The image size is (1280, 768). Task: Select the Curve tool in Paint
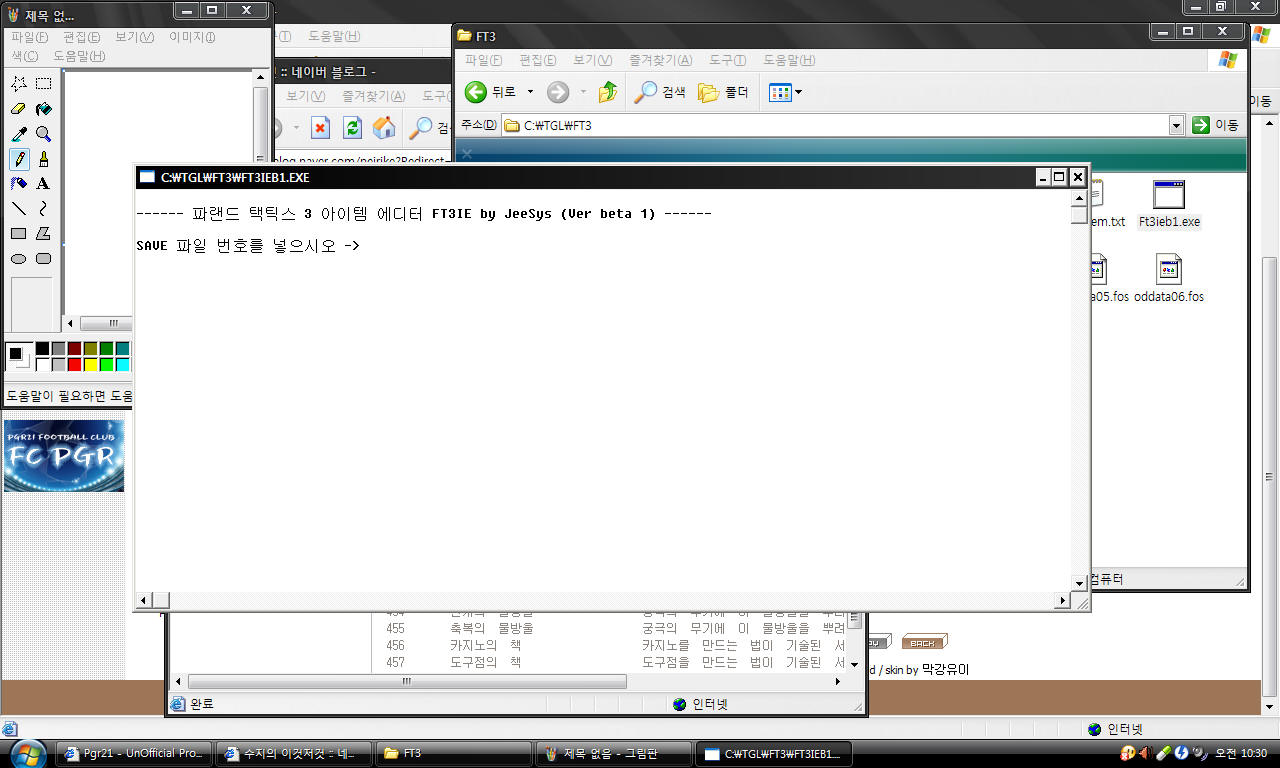[x=44, y=209]
